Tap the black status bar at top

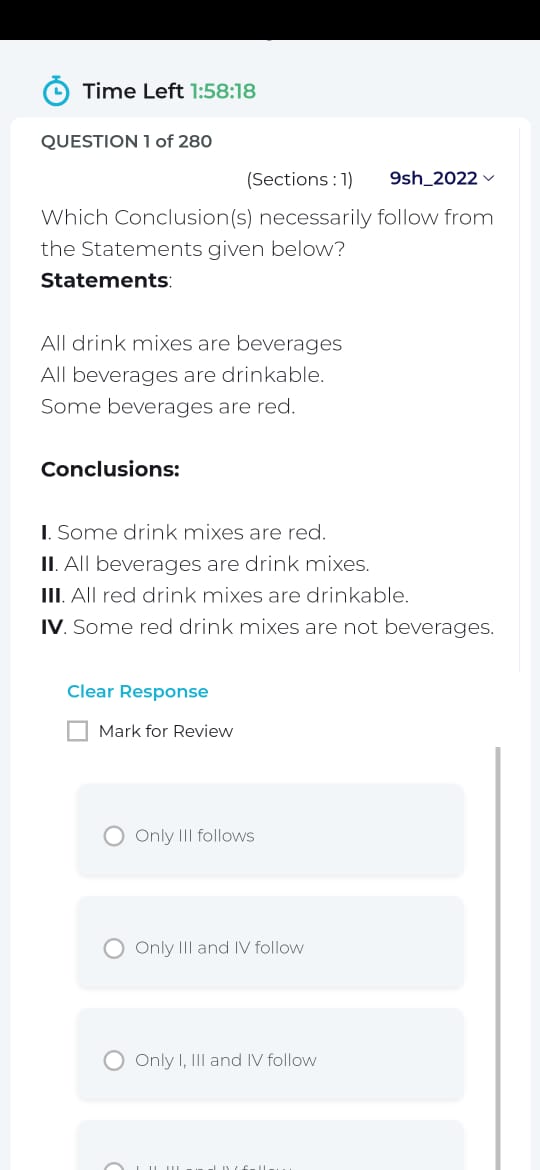tap(270, 19)
